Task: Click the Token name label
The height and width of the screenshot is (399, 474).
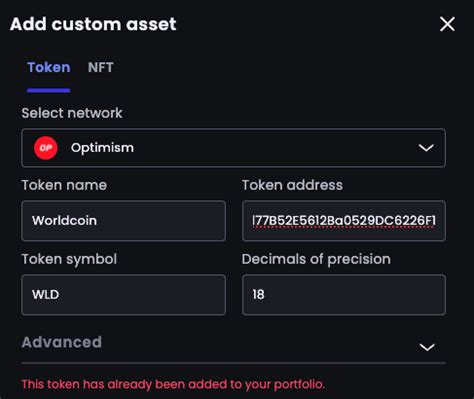Action: 64,185
